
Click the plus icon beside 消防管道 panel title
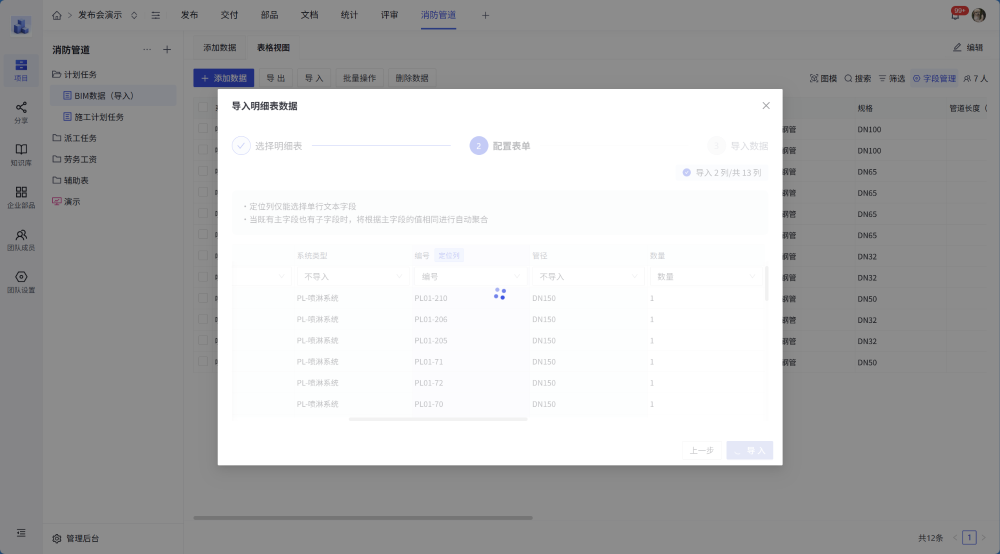pos(167,49)
